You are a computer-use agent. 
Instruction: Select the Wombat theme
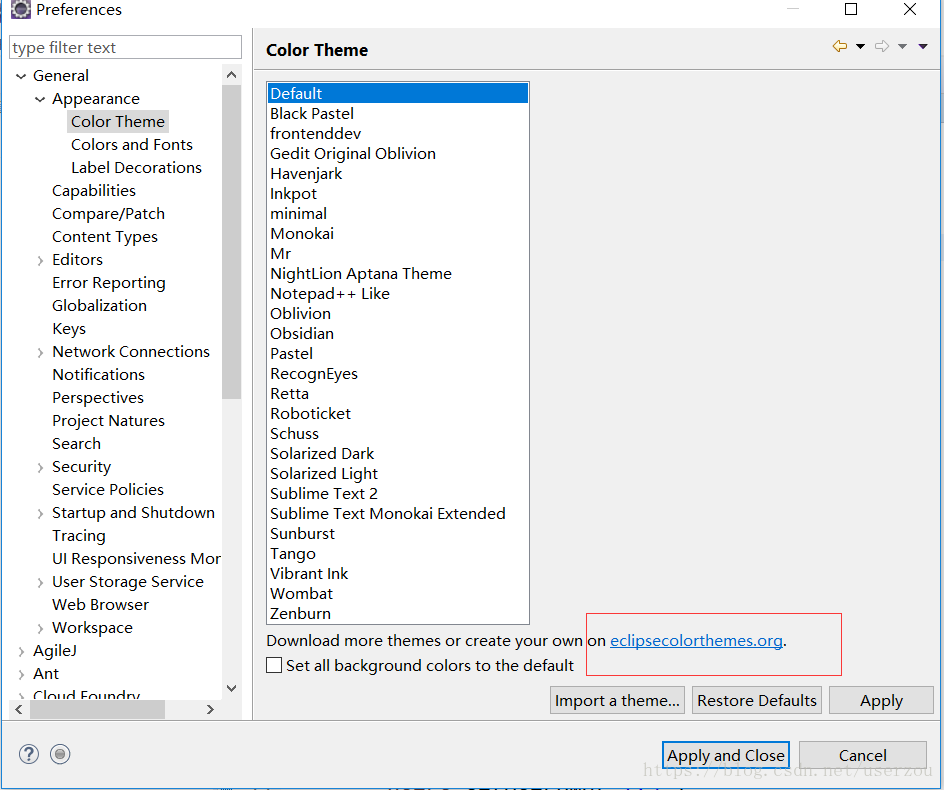398,594
